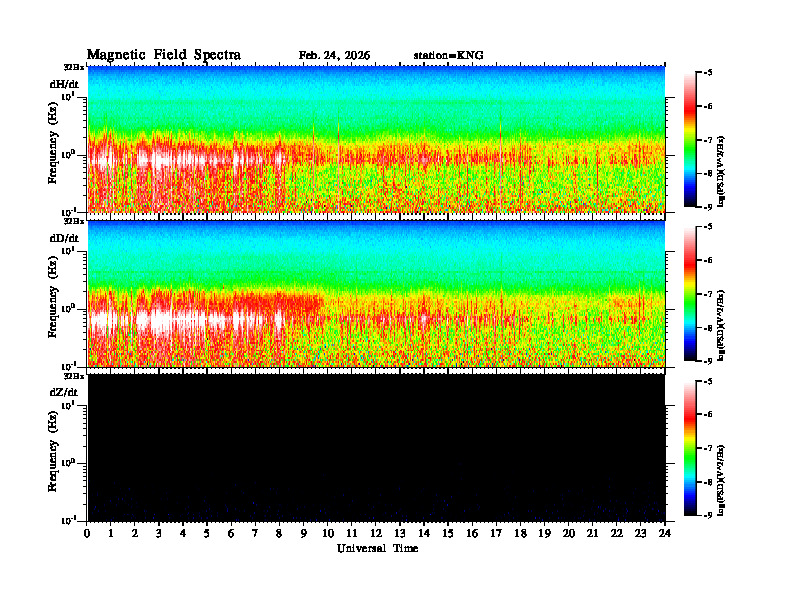
Task: Click the log(PSD) label beside dZ/dt color scale
Action: tap(722, 480)
